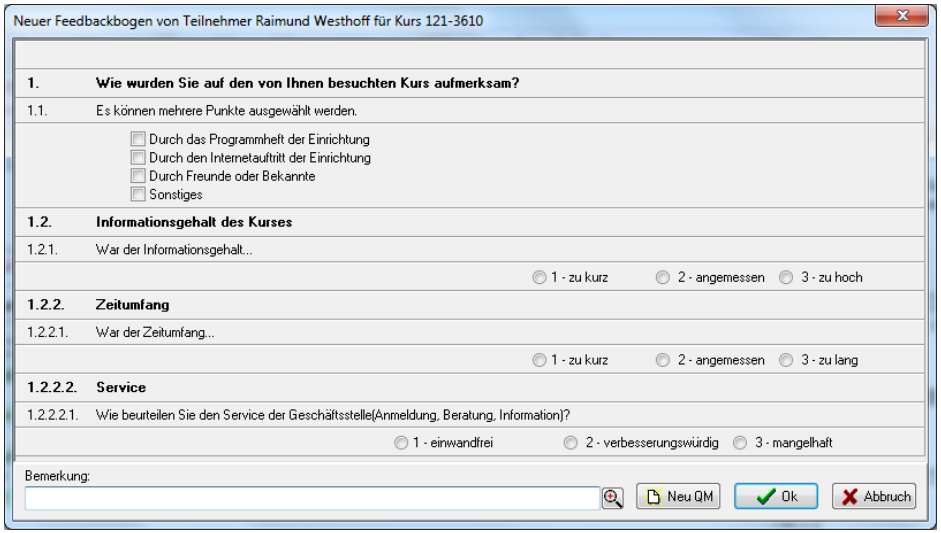Check 'Durch das Programmheft der Einrichtung'
The width and height of the screenshot is (941, 533).
coord(138,139)
